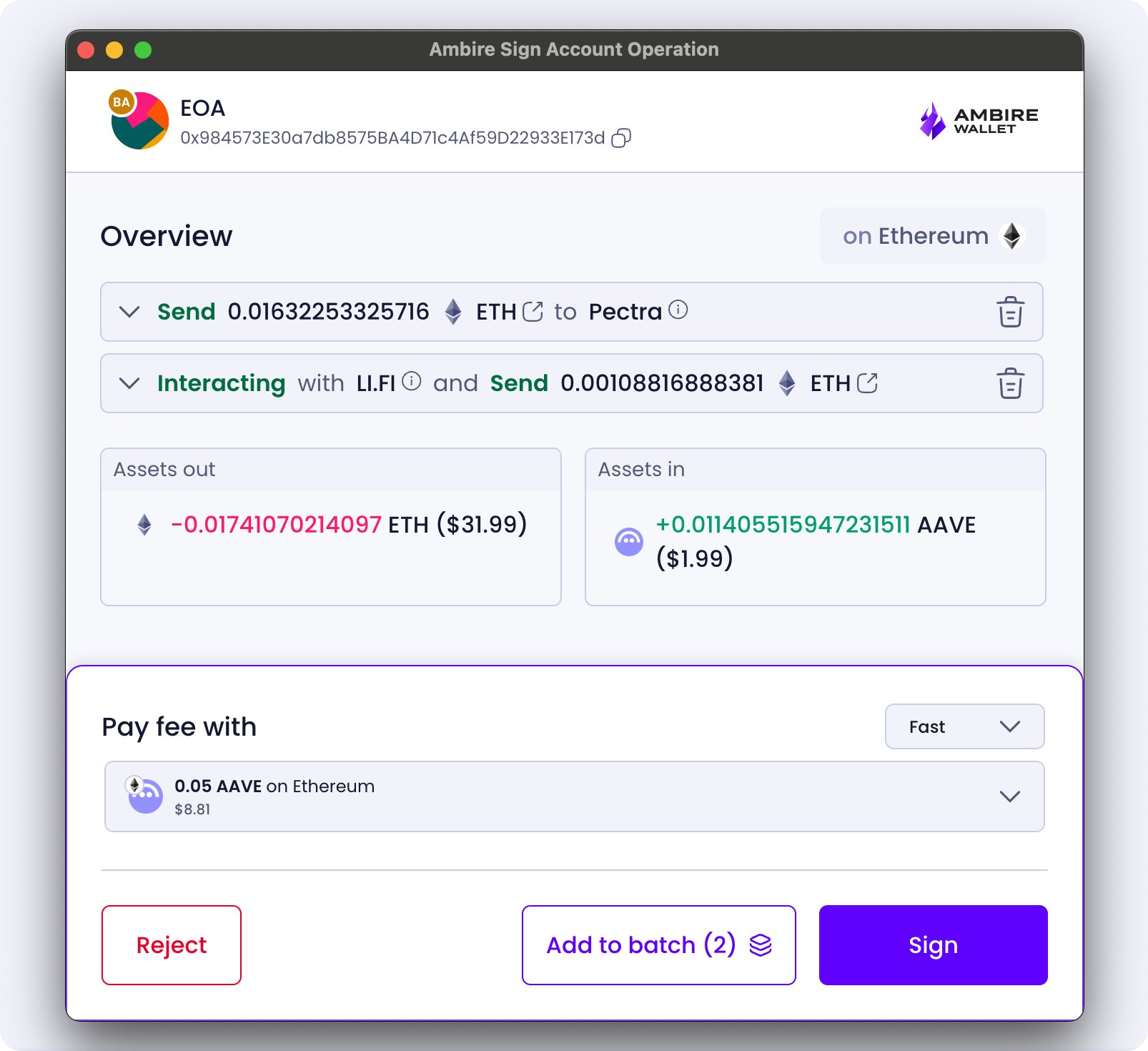Show info about LI.FI contract

pos(412,381)
